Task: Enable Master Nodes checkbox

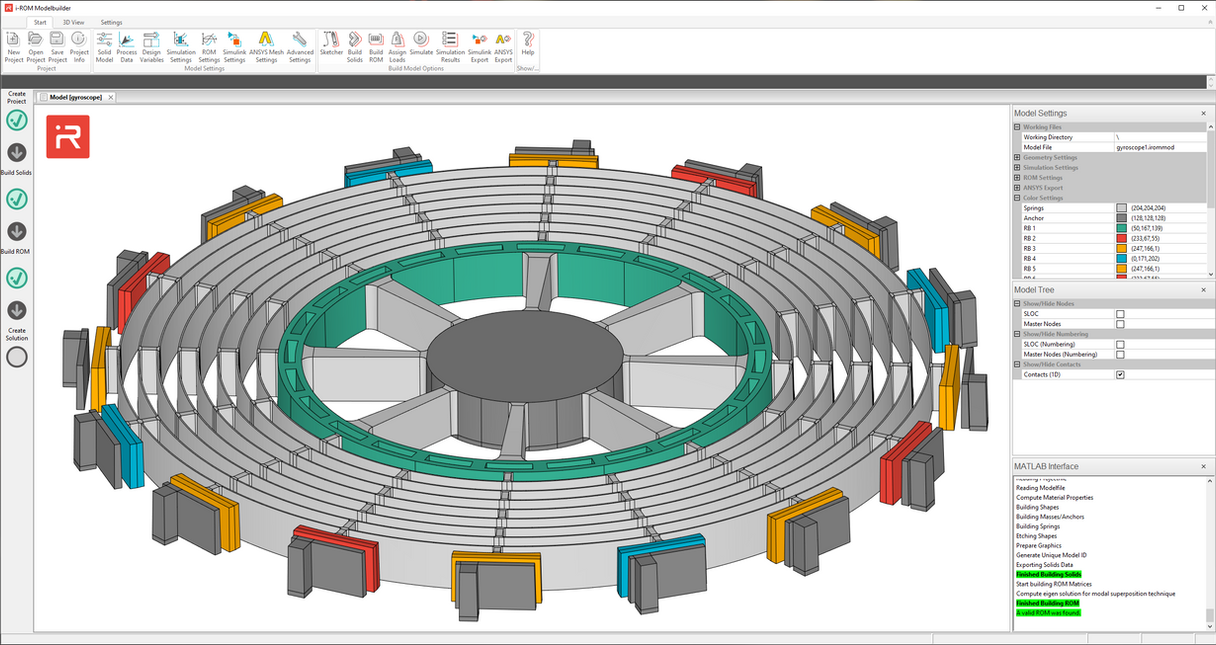Action: coord(1120,324)
